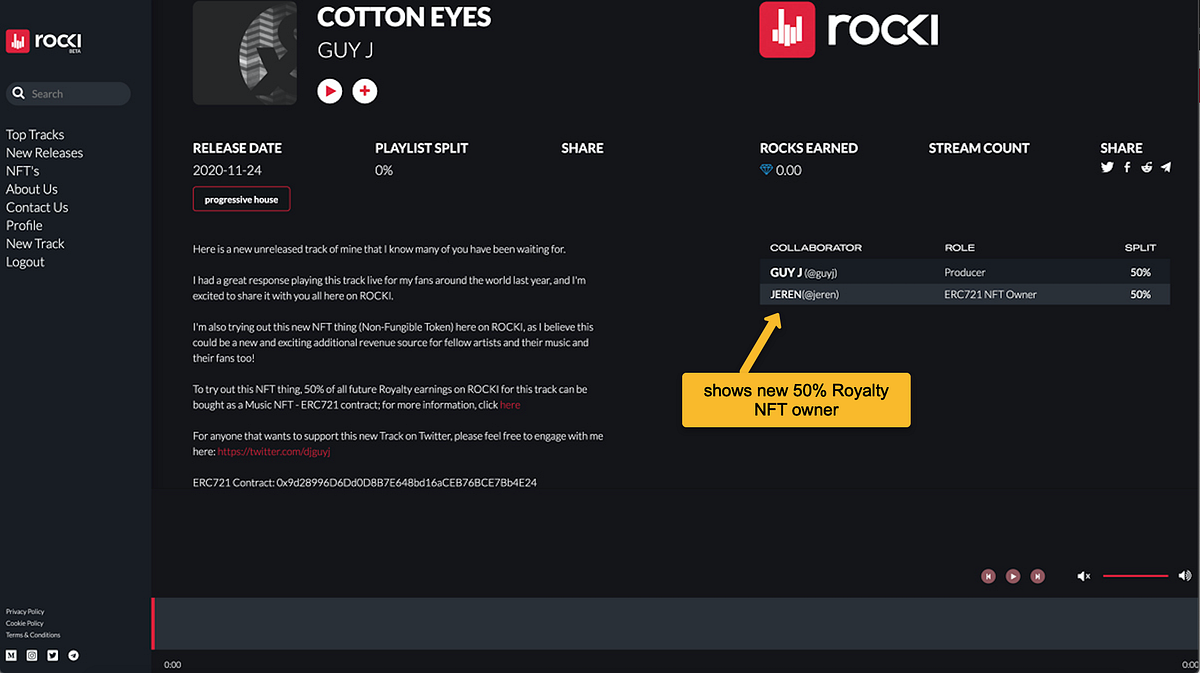
Task: Click the Producer role cell
Action: [965, 272]
